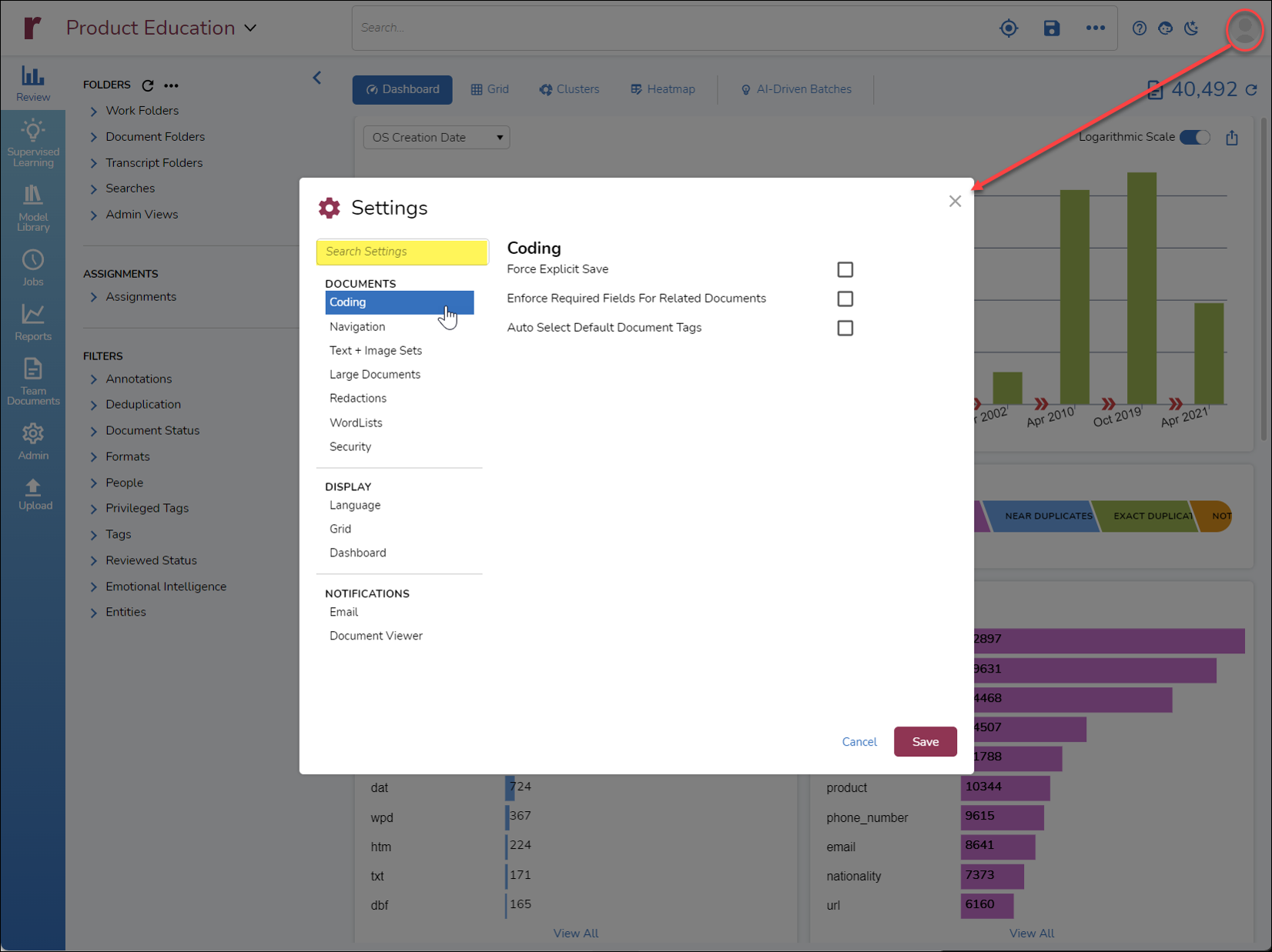Viewport: 1272px width, 952px height.
Task: Expand Work Folders
Action: click(93, 112)
